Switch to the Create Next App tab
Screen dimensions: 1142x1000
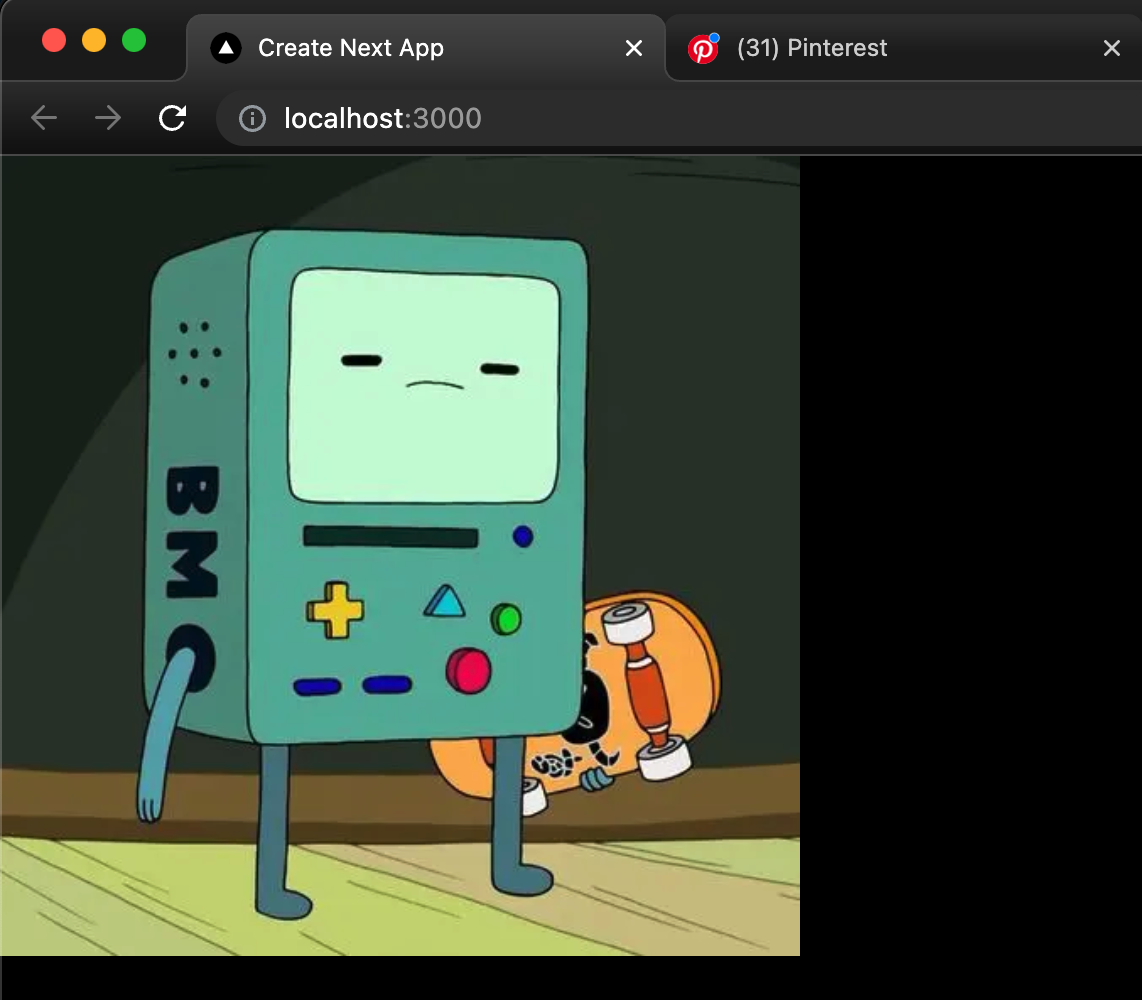(426, 48)
